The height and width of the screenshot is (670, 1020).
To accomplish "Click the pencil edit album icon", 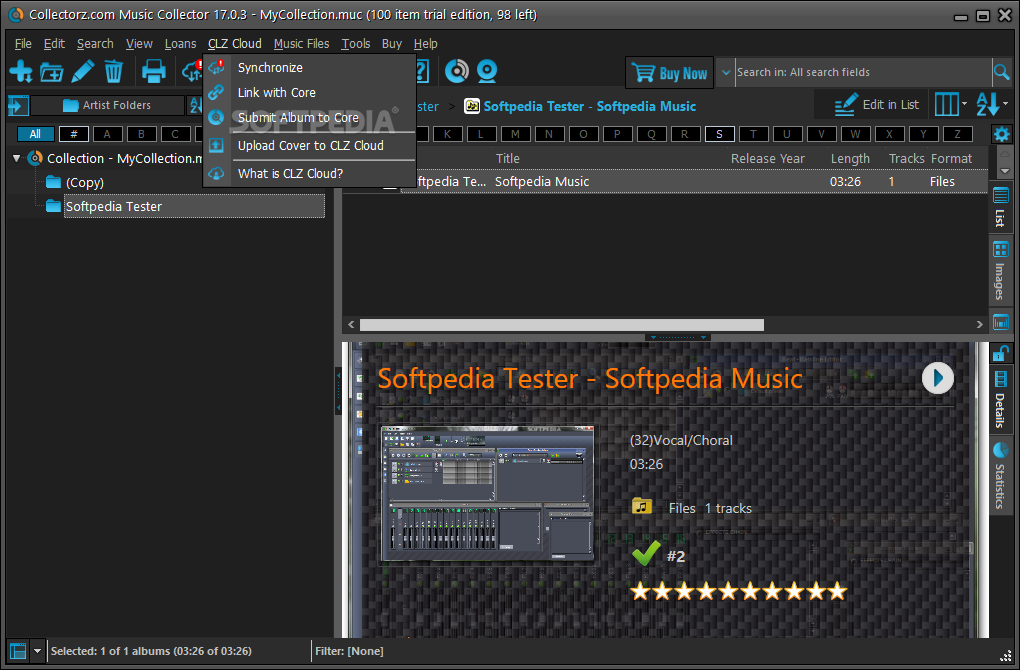I will 83,71.
